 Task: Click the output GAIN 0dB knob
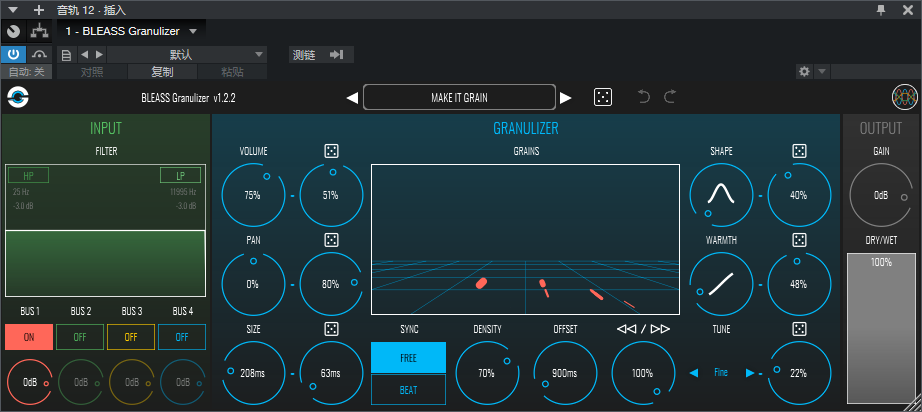[881, 195]
